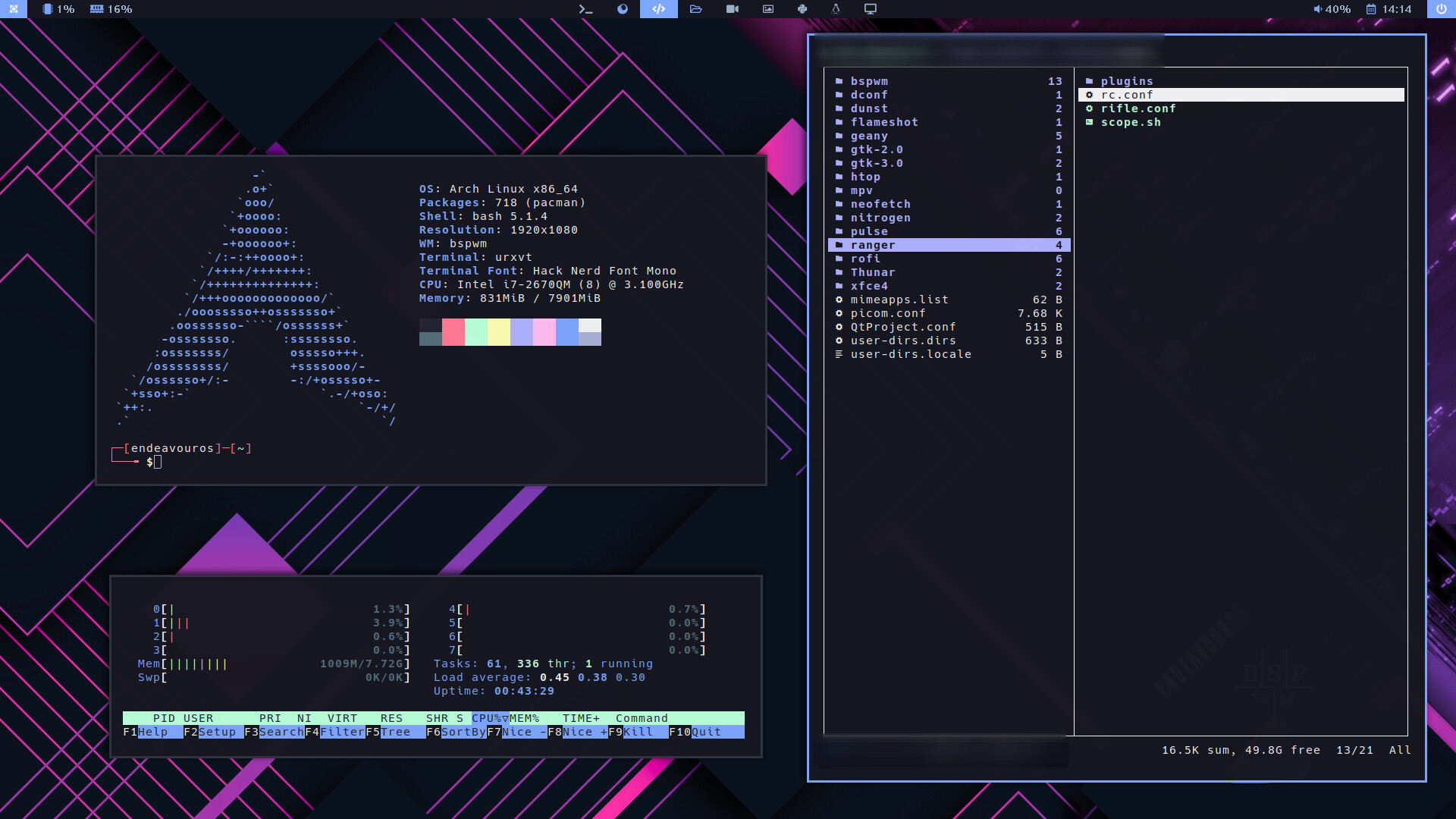Click F1 Help in htop

click(153, 732)
